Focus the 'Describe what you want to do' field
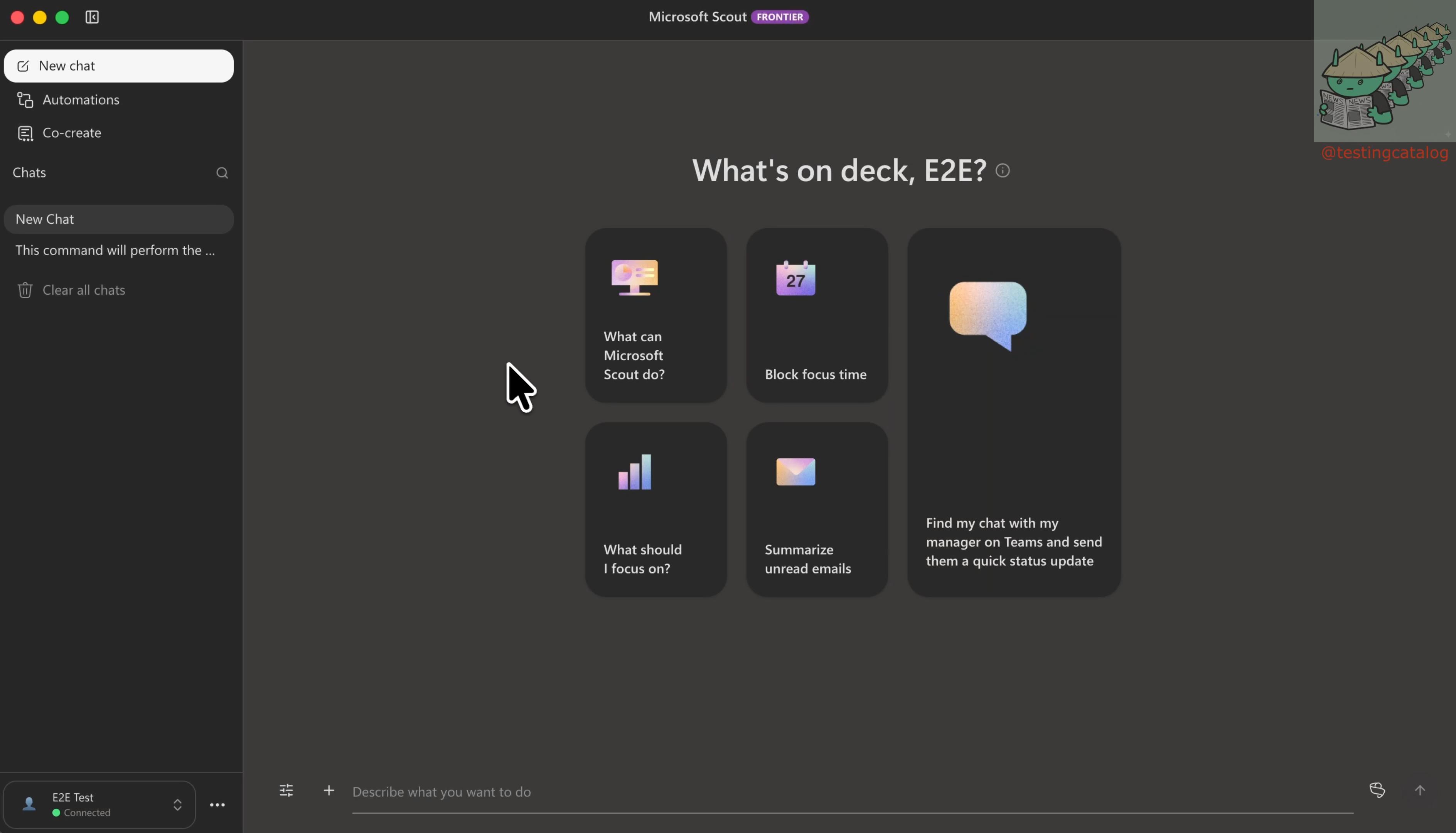Viewport: 1456px width, 833px height. click(x=853, y=792)
